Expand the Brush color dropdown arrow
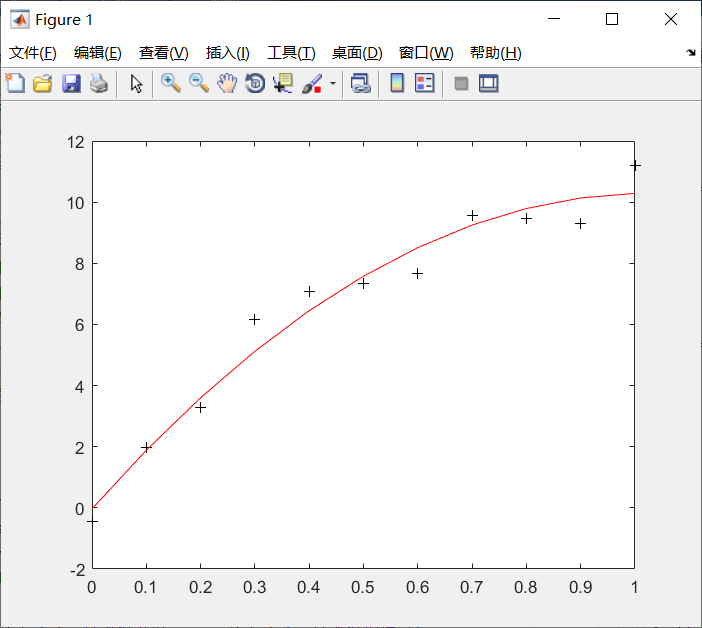The width and height of the screenshot is (702, 628). click(333, 83)
